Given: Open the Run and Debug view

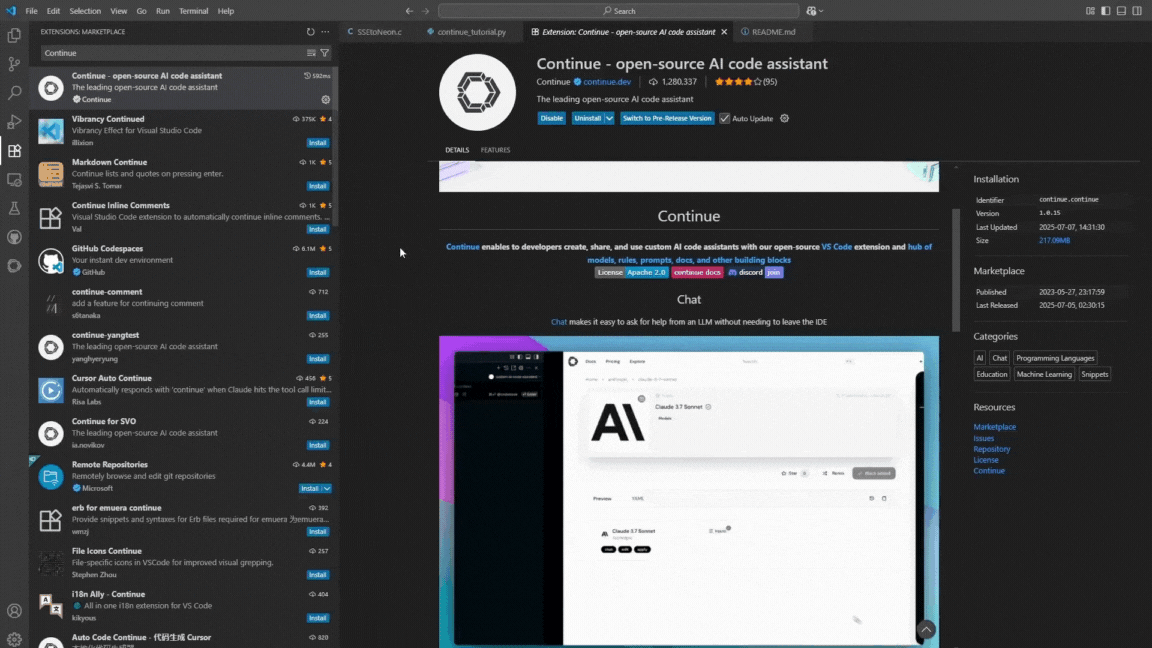Looking at the screenshot, I should (14, 122).
